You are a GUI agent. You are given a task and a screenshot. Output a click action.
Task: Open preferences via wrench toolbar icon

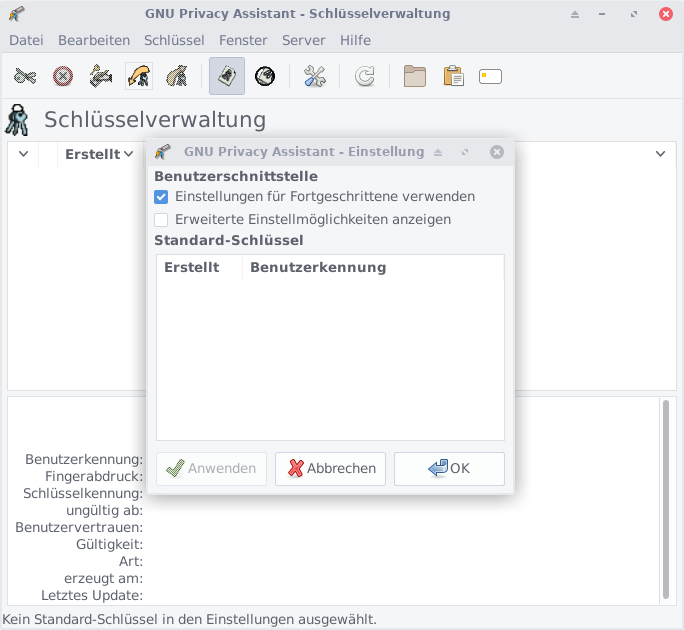(315, 76)
